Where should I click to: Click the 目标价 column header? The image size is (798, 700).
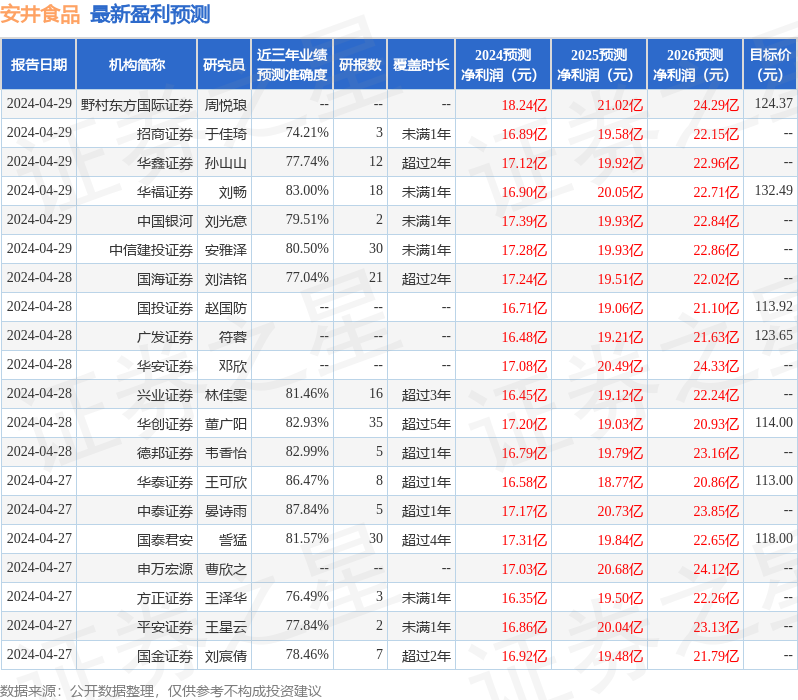point(771,65)
